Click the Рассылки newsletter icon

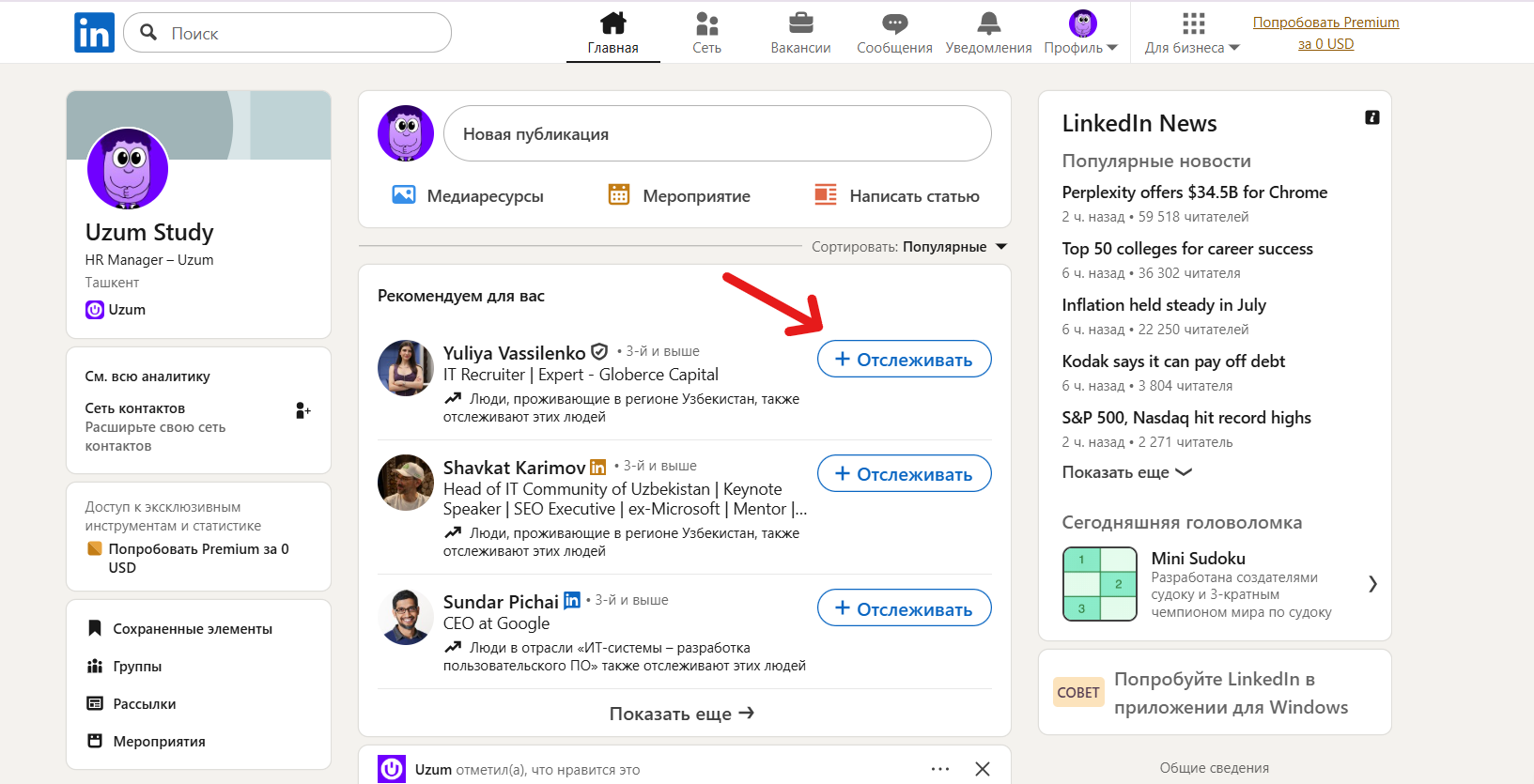[95, 703]
